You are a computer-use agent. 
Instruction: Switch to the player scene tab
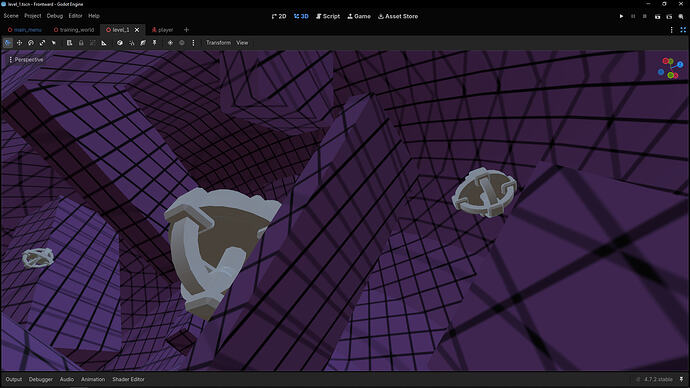click(x=162, y=30)
